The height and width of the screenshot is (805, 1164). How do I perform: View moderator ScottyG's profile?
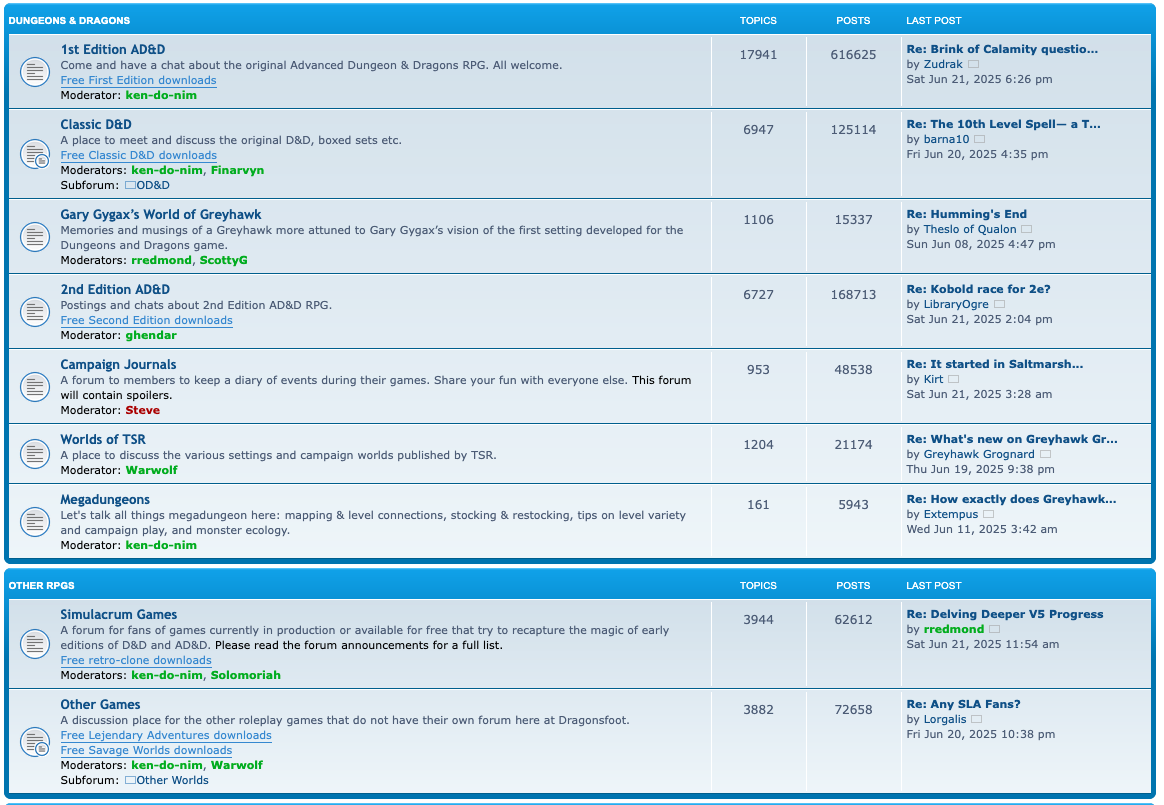pos(223,261)
